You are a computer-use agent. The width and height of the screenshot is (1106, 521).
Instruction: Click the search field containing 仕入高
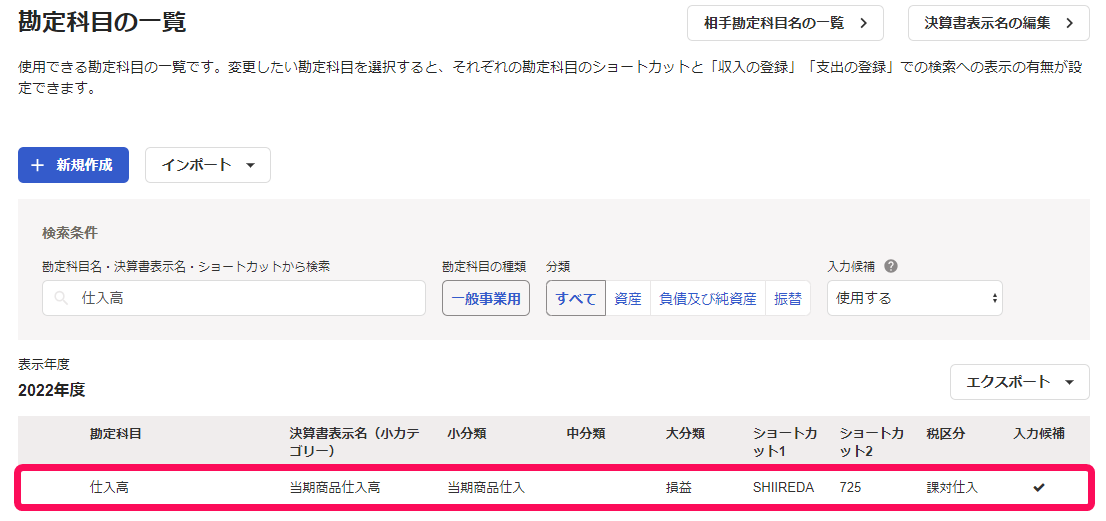click(234, 298)
